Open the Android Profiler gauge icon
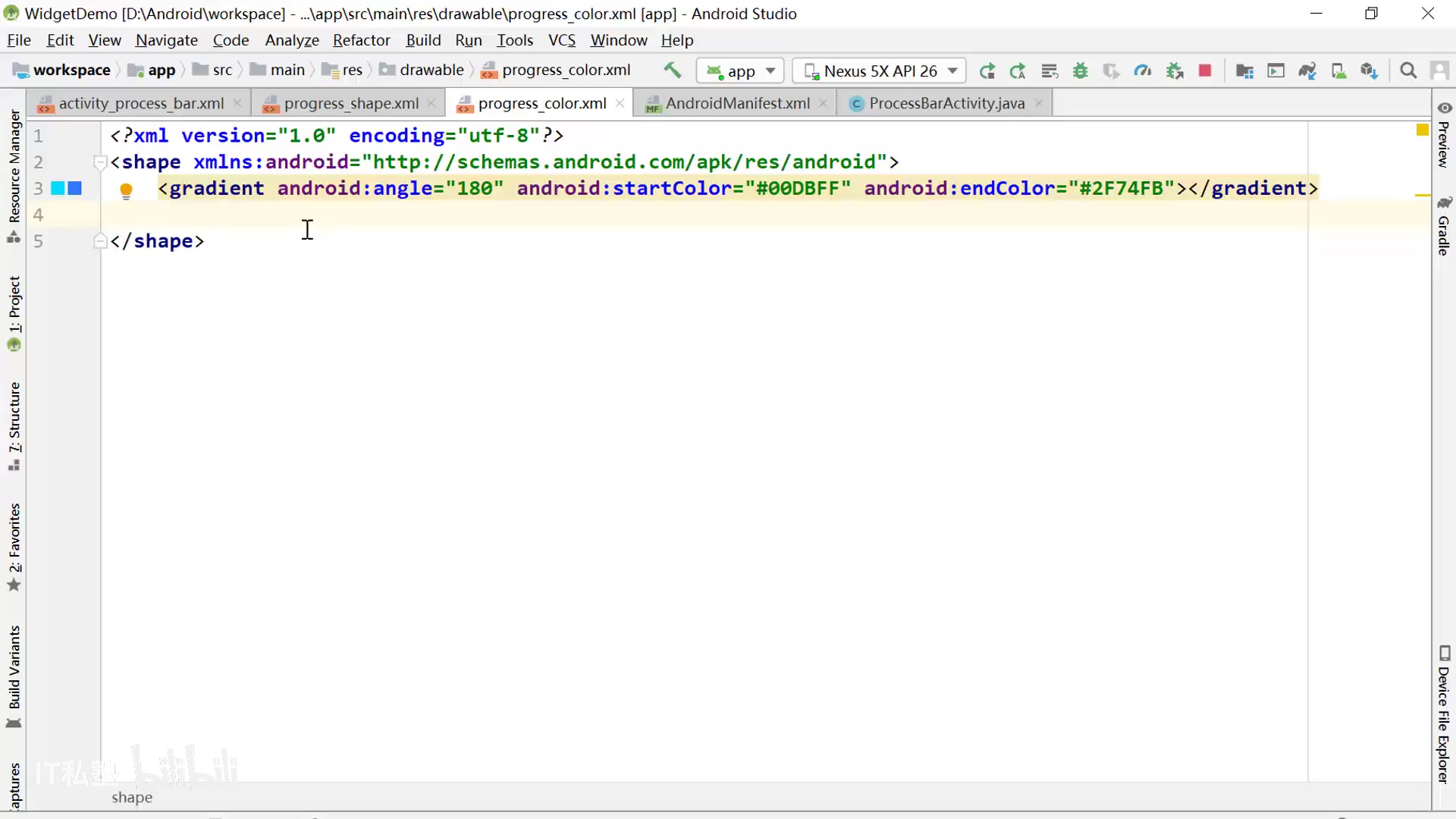Image resolution: width=1456 pixels, height=819 pixels. tap(1143, 71)
